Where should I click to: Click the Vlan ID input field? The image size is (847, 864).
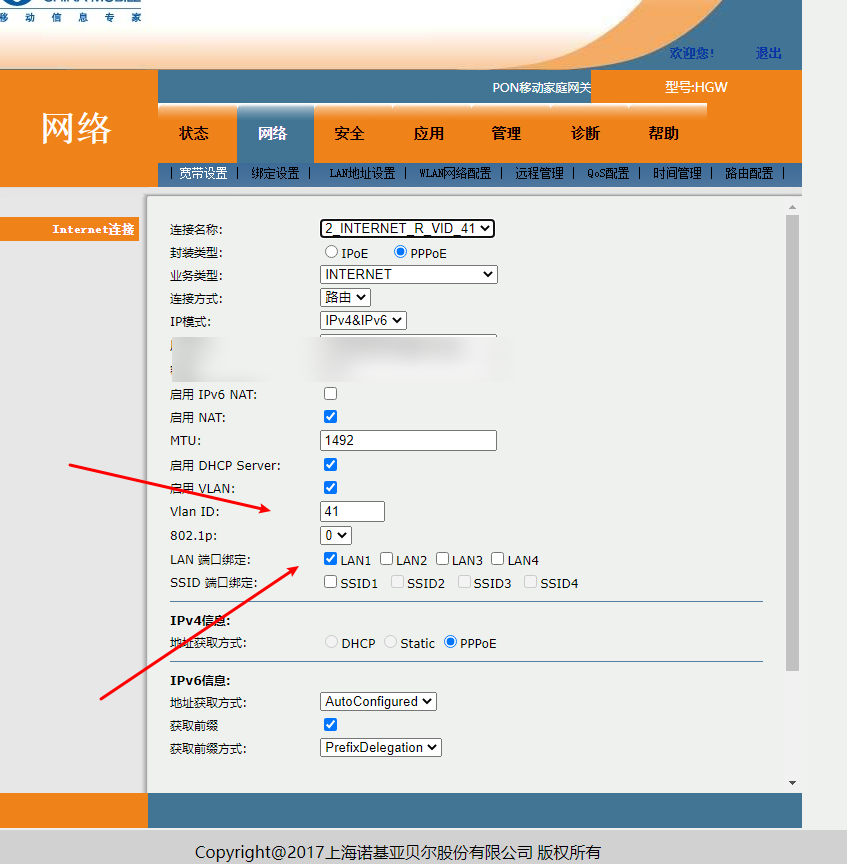352,511
